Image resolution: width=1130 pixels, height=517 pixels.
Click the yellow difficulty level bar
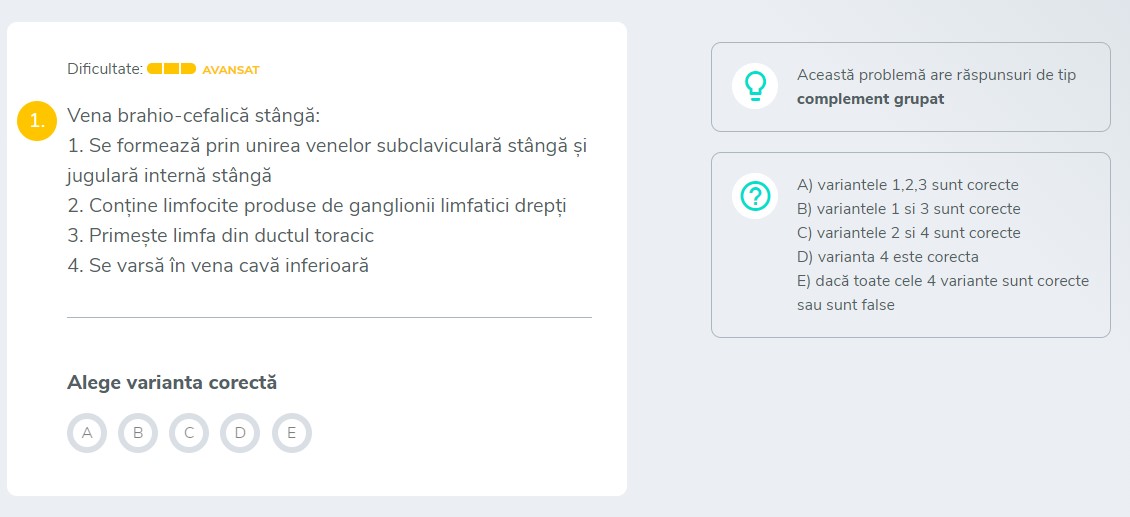coord(172,69)
